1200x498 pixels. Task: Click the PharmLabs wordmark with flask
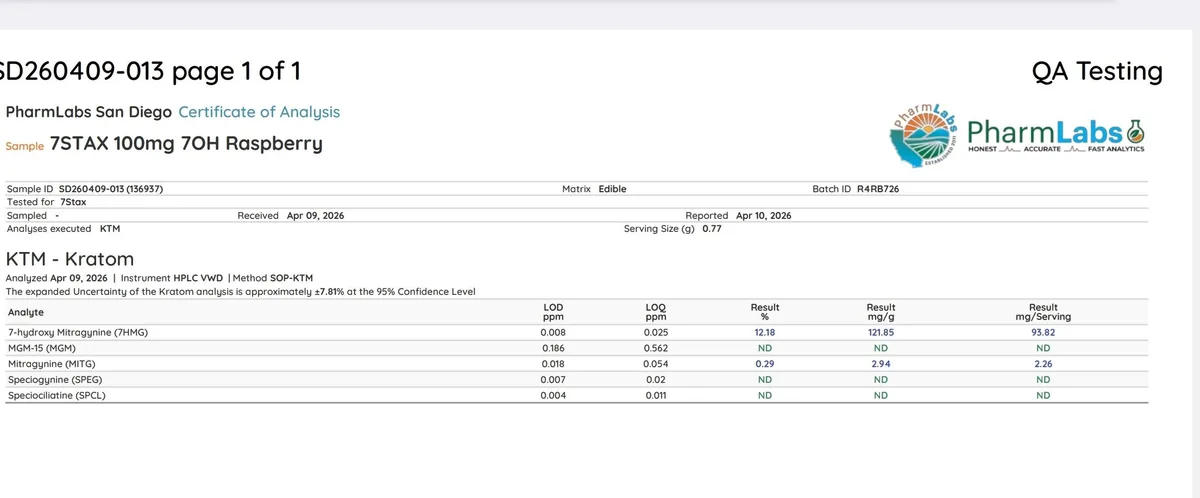[x=1057, y=135]
